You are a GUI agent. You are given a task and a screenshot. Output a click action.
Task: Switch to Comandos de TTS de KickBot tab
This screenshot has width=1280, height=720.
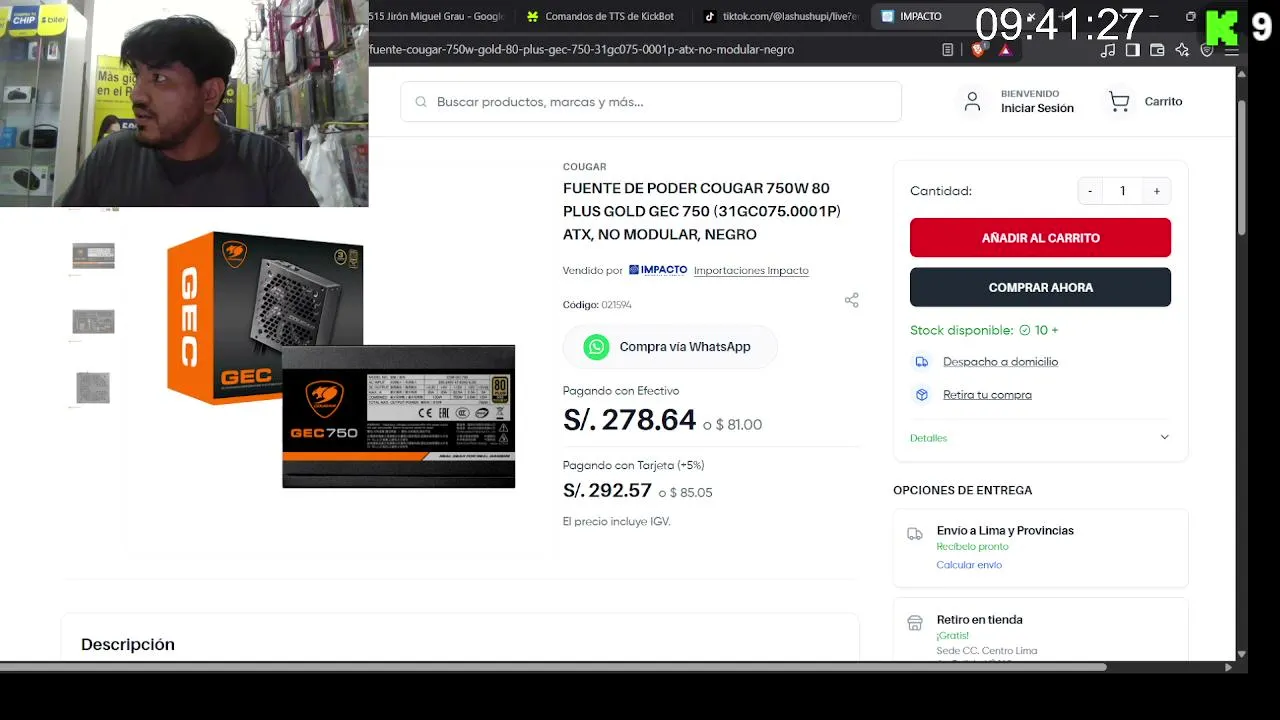click(601, 16)
